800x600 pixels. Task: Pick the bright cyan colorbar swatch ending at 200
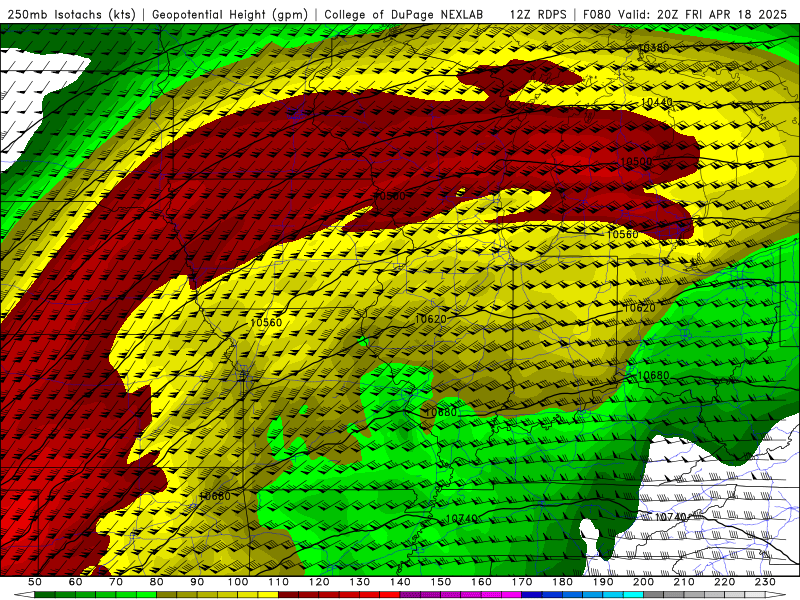click(x=633, y=595)
